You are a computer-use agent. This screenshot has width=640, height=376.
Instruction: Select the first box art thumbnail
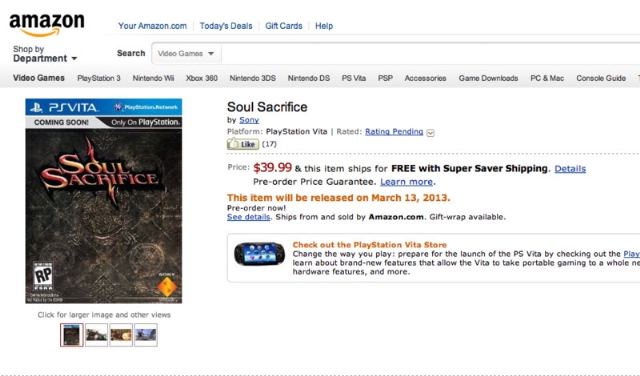72,335
